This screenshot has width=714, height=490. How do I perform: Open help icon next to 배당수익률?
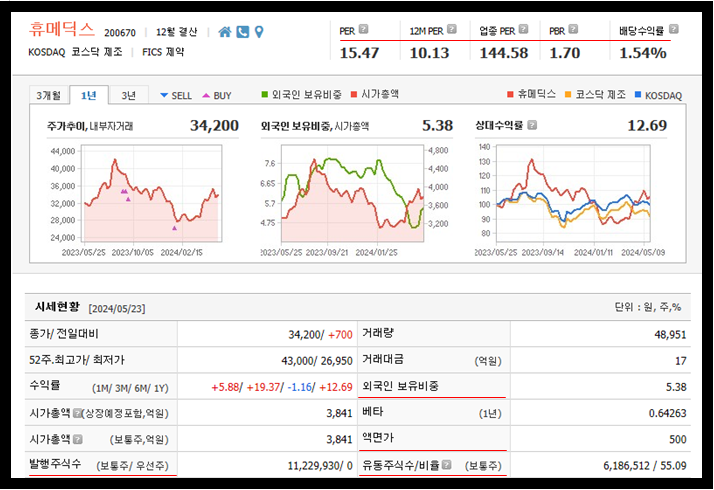(x=673, y=29)
